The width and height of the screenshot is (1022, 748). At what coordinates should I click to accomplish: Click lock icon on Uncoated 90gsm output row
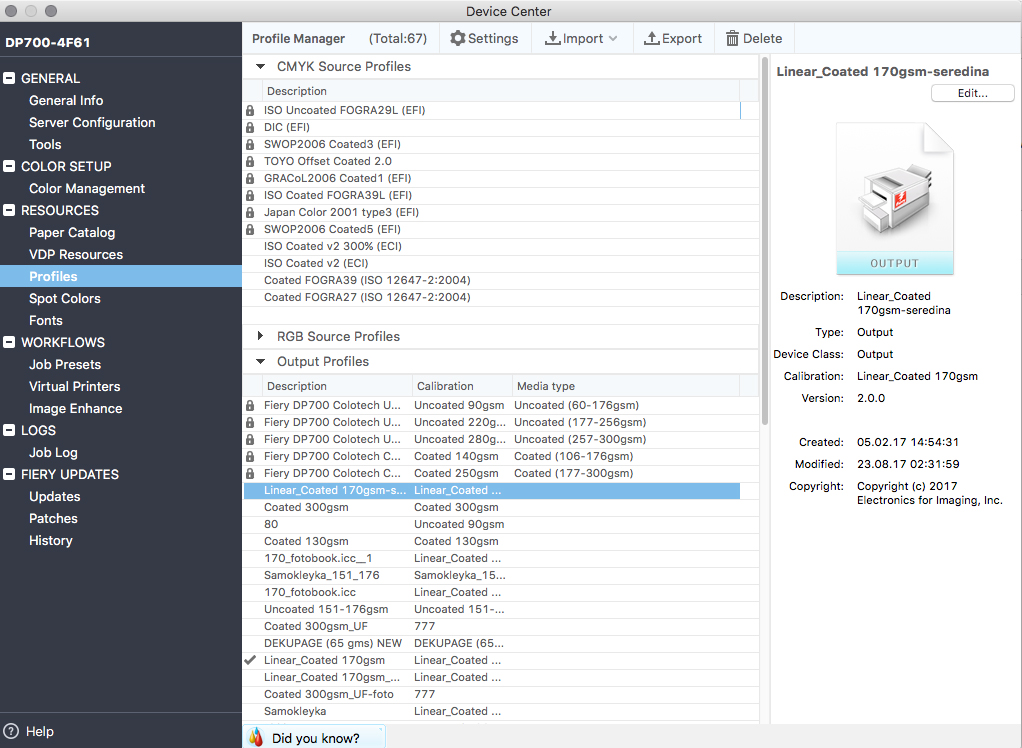[x=250, y=405]
